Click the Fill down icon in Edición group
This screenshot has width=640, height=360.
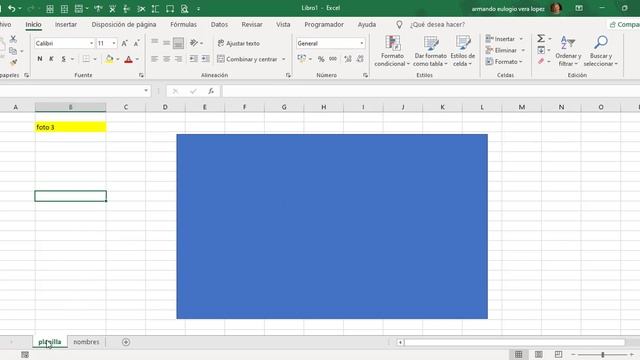541,50
